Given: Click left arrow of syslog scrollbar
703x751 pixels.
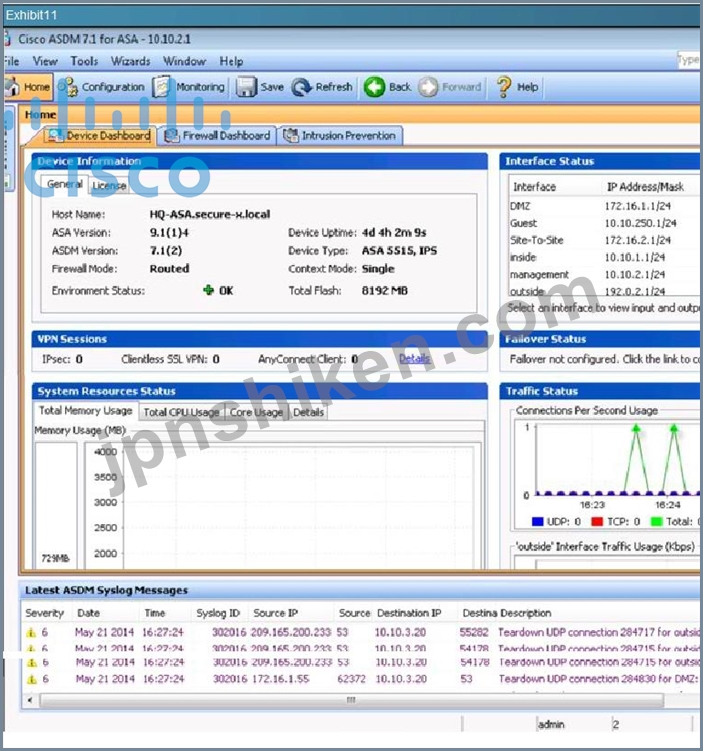Looking at the screenshot, I should point(30,700).
